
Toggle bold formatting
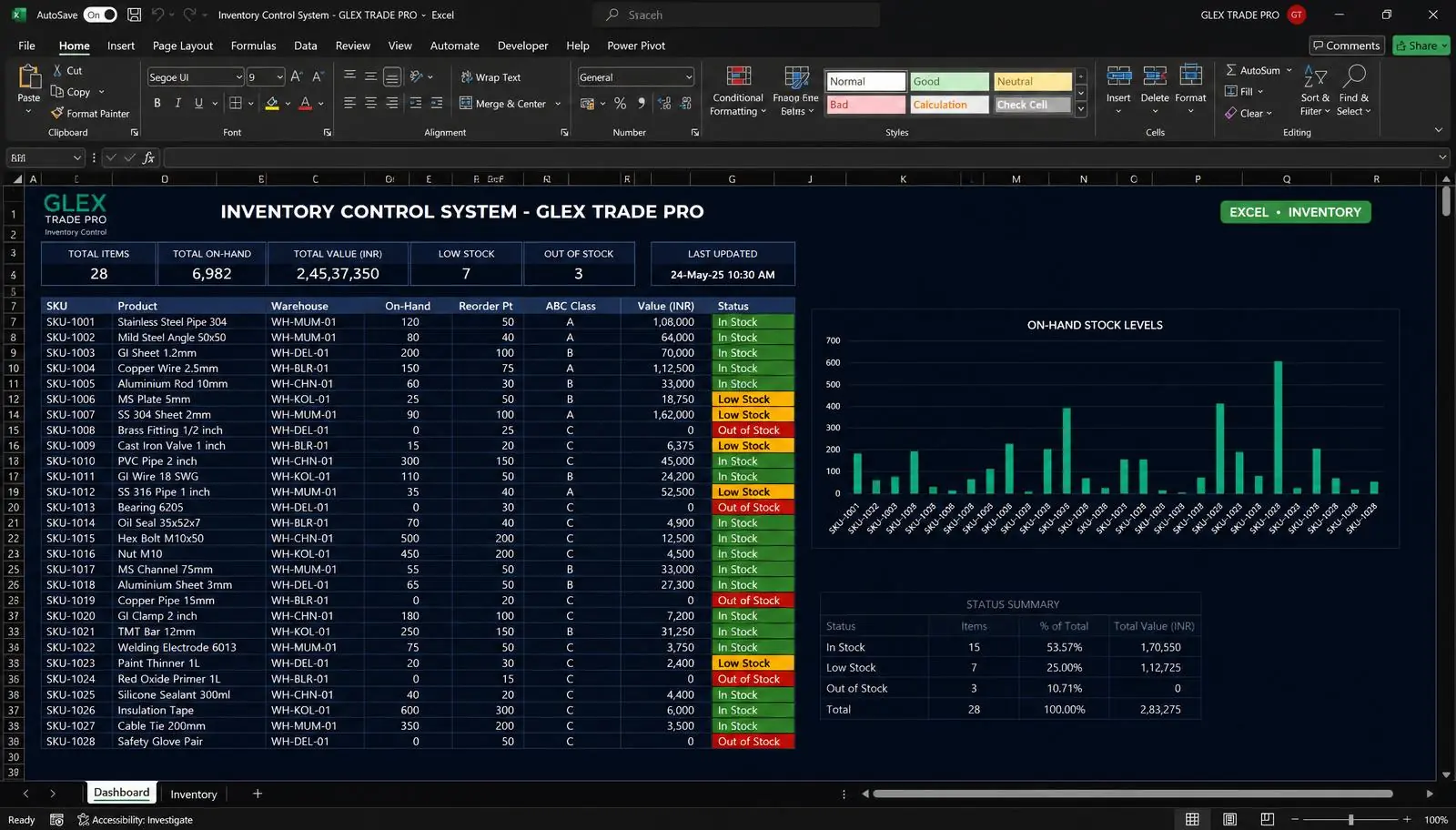pyautogui.click(x=157, y=103)
